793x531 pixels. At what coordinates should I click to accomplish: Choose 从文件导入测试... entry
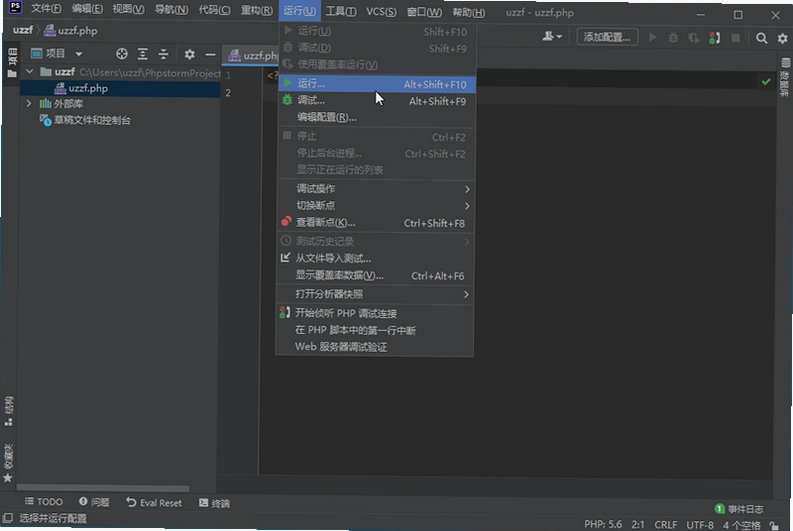click(x=375, y=258)
